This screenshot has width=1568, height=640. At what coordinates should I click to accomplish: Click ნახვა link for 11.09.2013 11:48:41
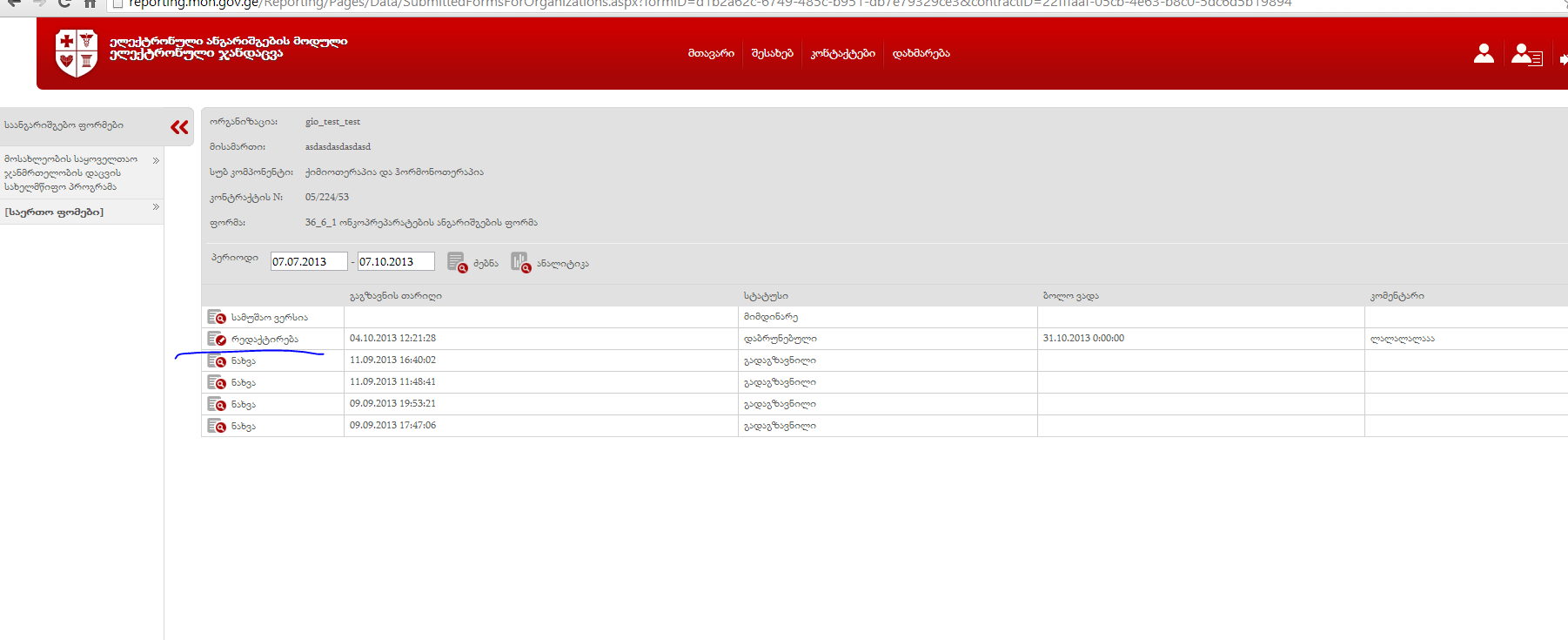click(243, 382)
